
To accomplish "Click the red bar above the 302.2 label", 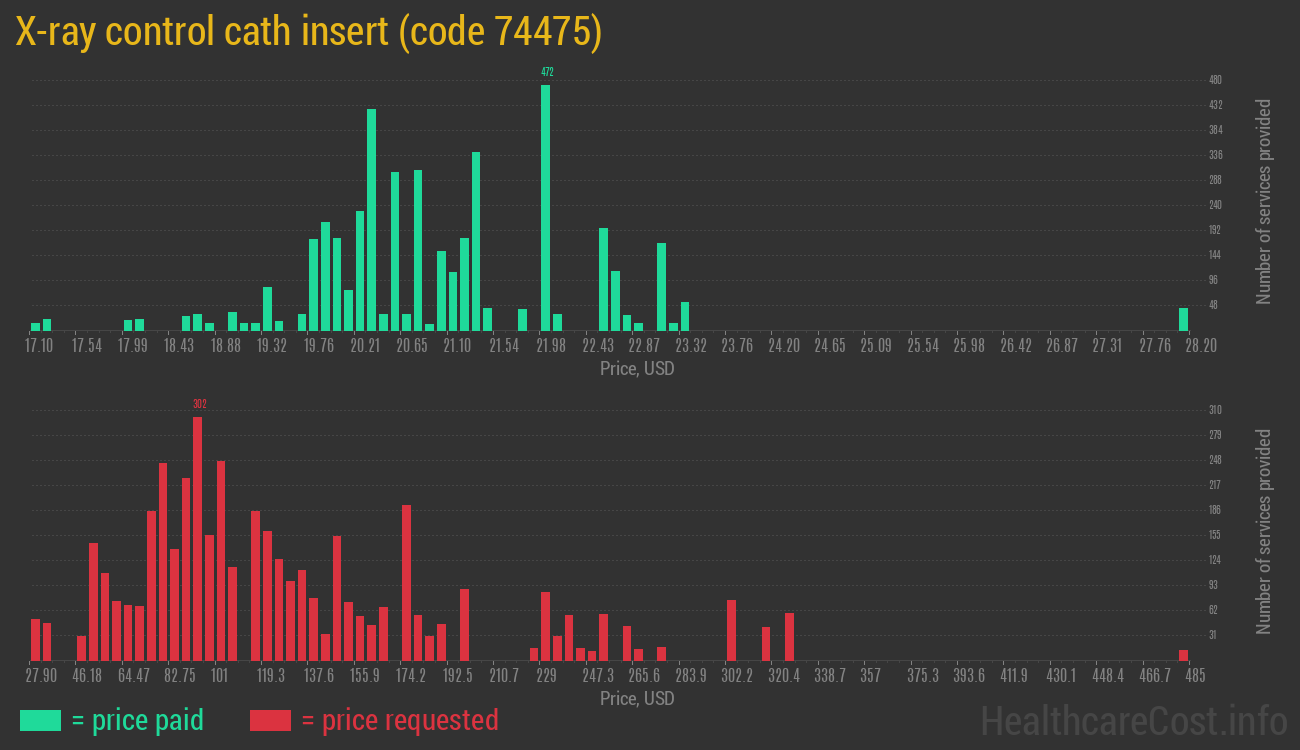I will [x=731, y=630].
